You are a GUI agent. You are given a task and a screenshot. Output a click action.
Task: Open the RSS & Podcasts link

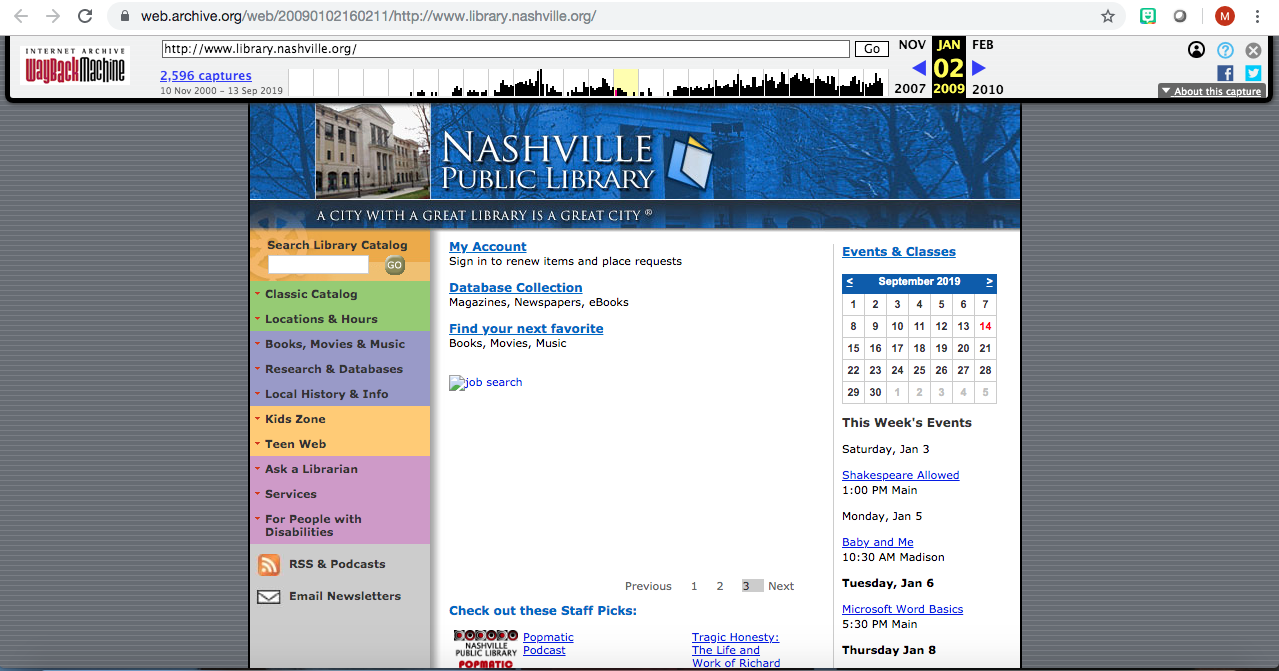[x=337, y=564]
